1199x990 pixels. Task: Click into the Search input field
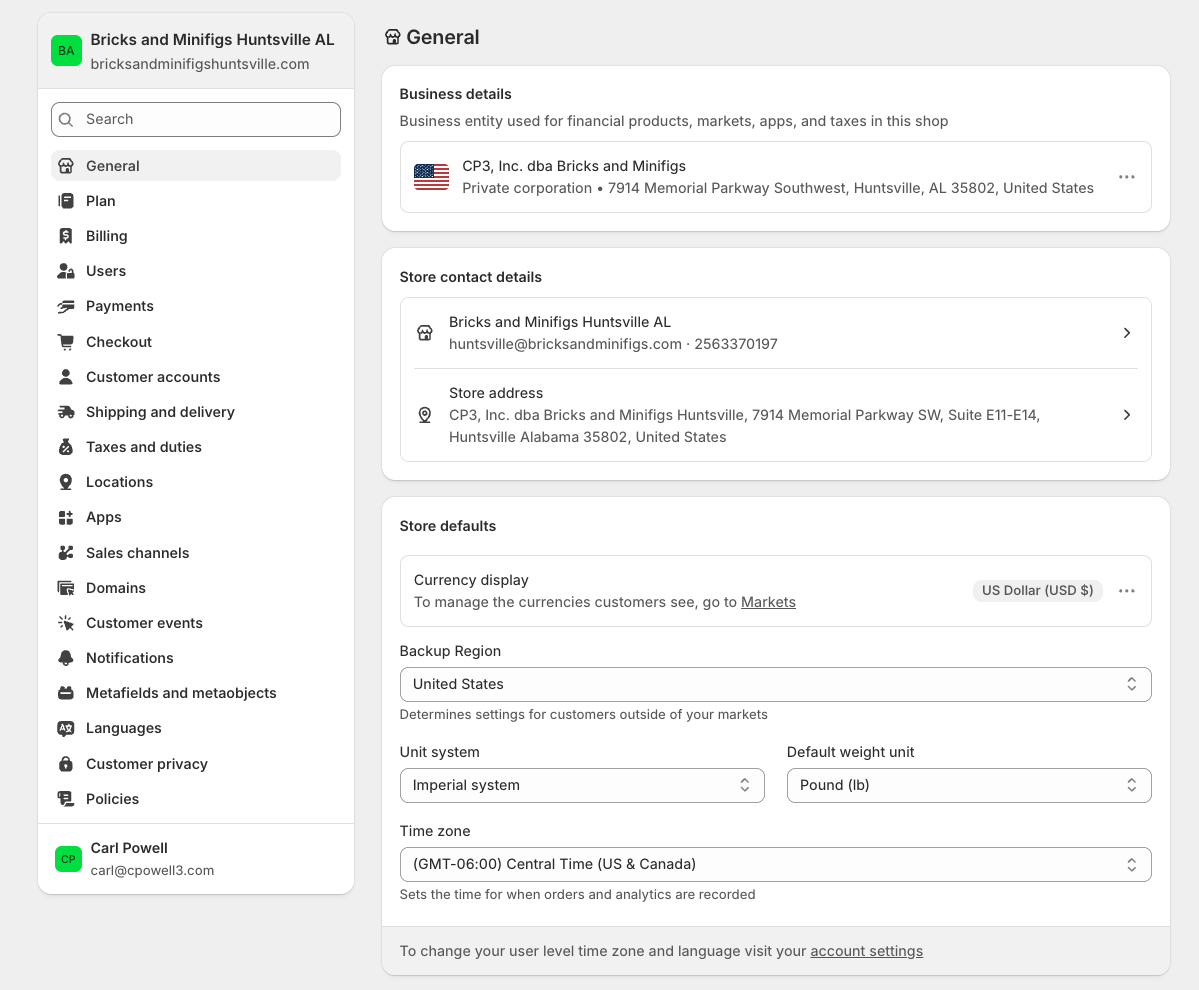(x=196, y=119)
